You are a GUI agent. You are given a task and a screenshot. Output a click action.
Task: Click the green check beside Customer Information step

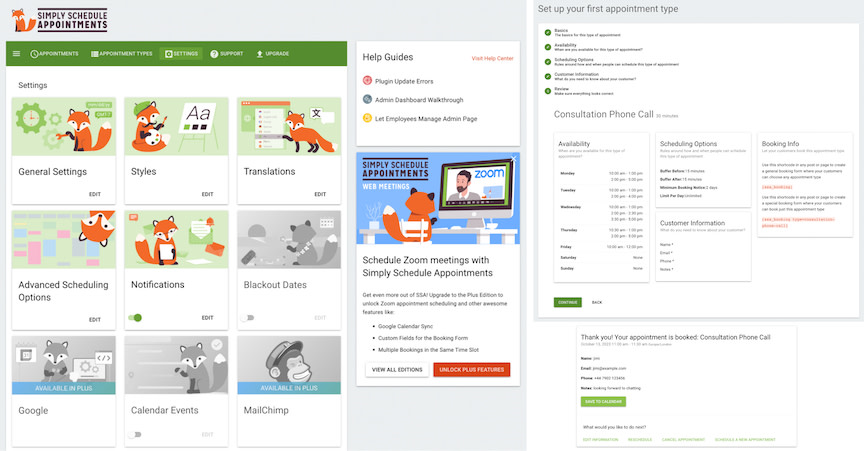548,76
